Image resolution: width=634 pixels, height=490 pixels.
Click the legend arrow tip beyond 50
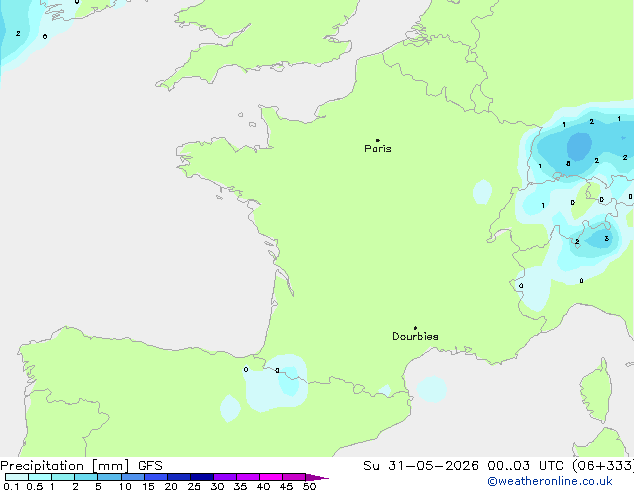click(x=317, y=477)
